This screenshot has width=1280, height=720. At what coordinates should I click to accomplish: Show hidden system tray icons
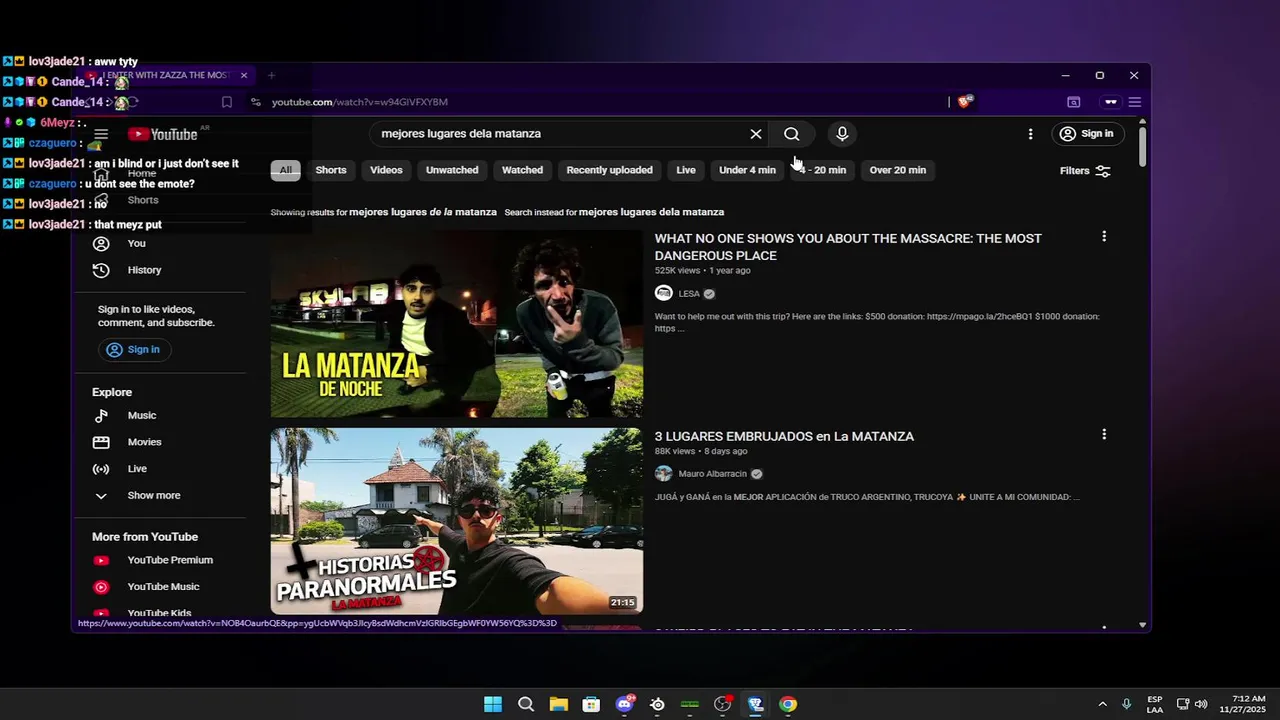click(1102, 704)
